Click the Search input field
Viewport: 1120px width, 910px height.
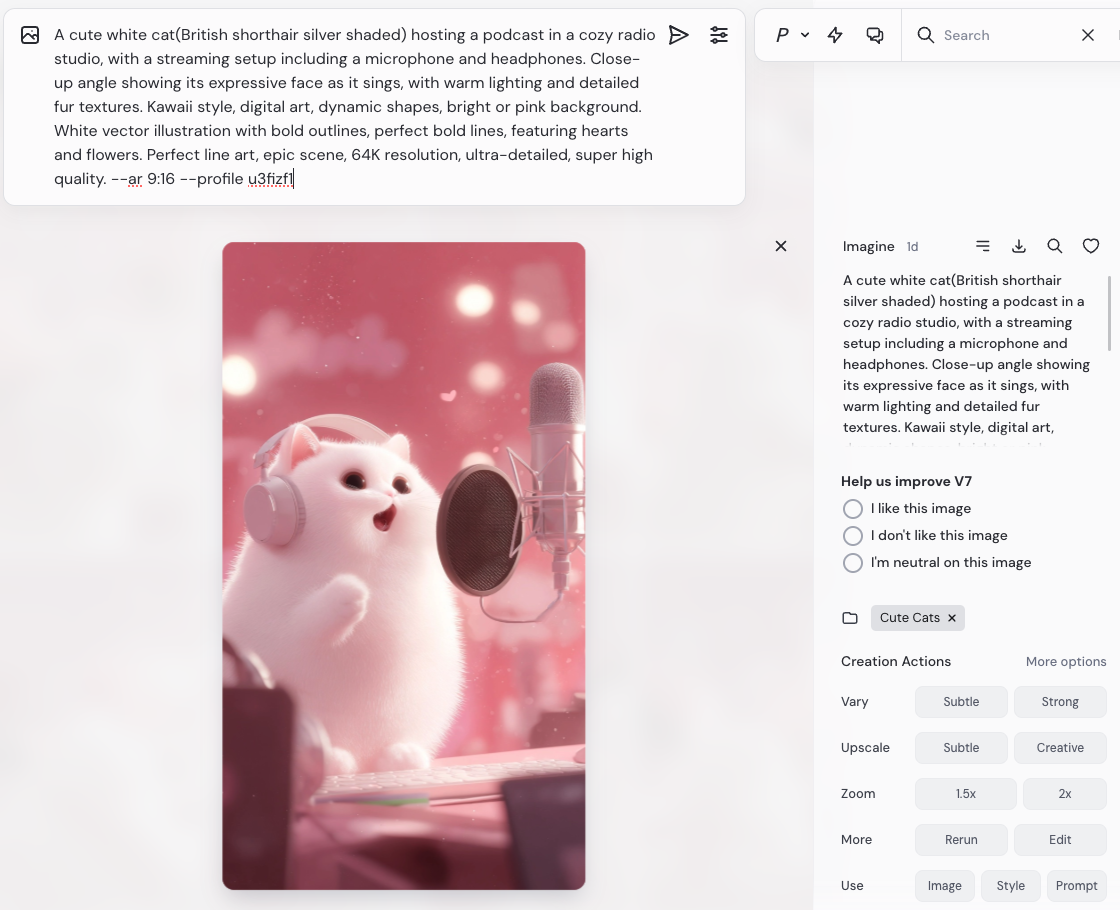(x=1005, y=35)
